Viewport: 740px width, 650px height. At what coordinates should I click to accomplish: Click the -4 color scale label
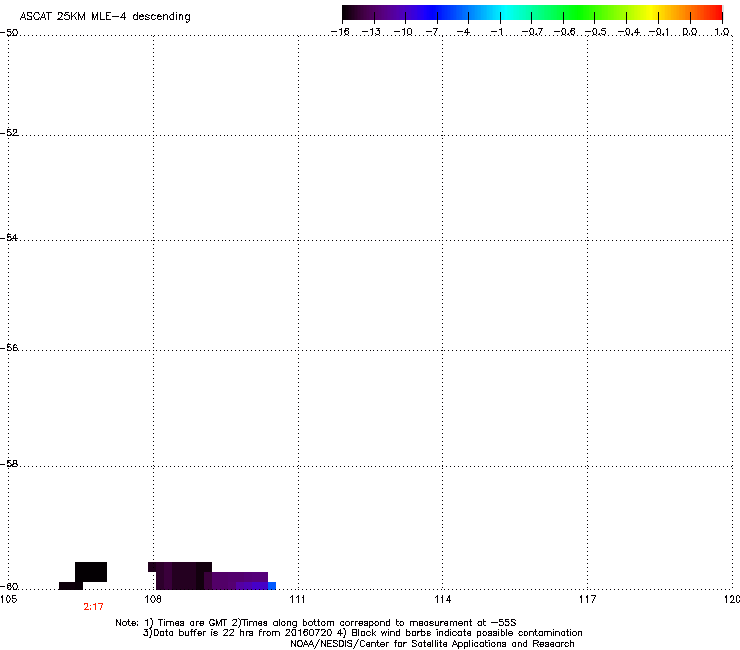pyautogui.click(x=464, y=32)
